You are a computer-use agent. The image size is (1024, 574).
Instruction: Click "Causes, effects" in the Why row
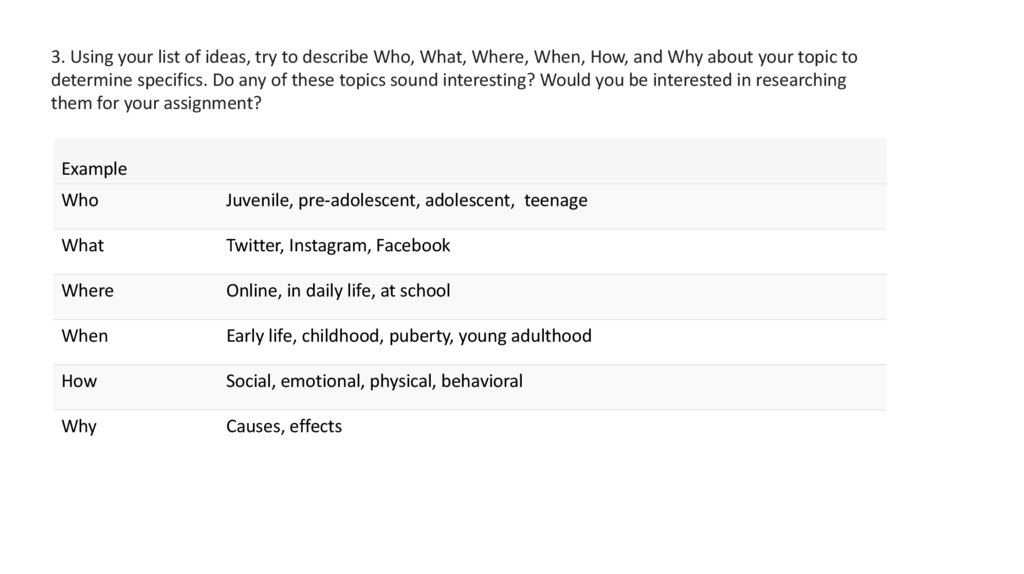284,426
